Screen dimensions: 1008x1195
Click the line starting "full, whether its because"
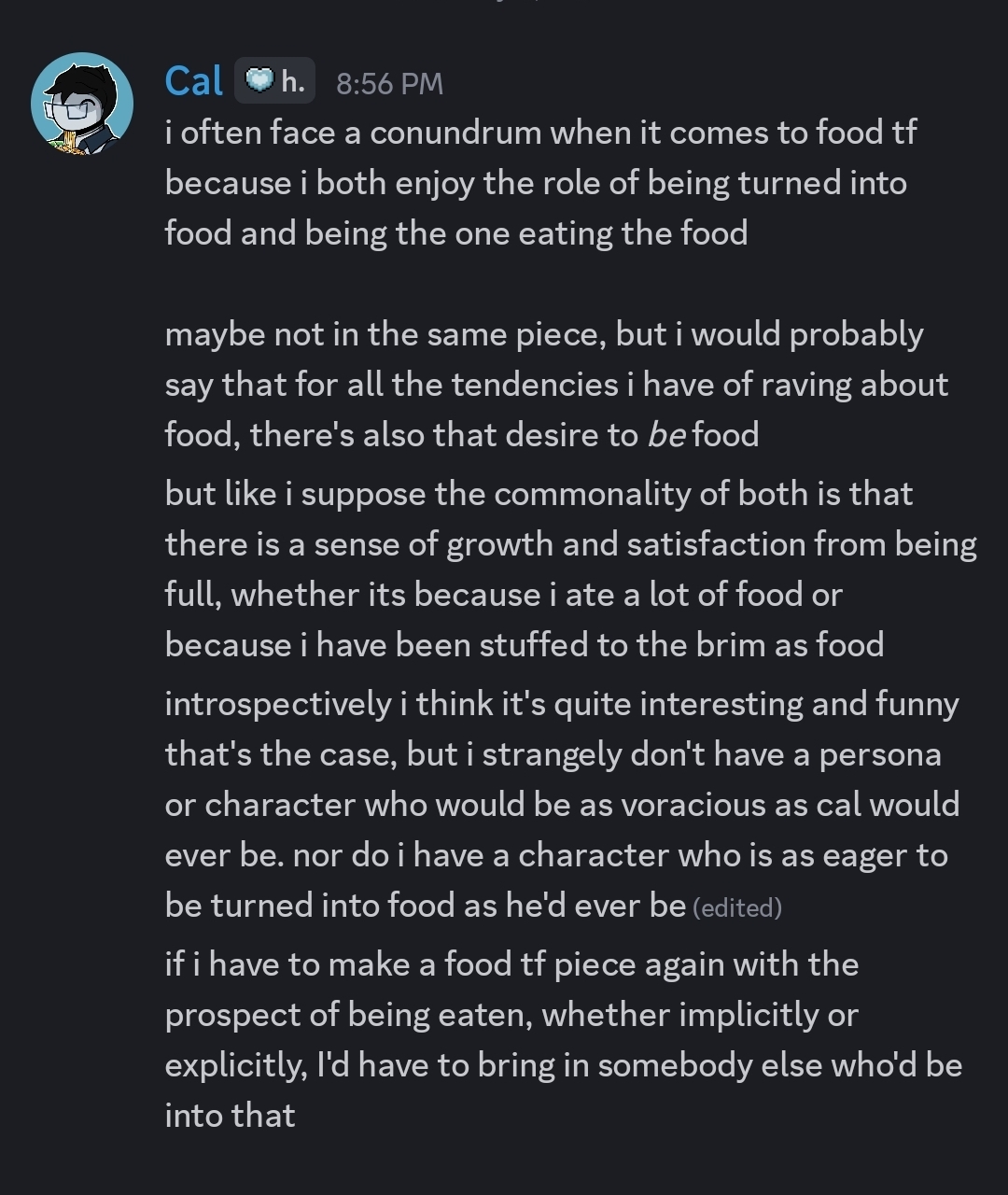coord(503,595)
